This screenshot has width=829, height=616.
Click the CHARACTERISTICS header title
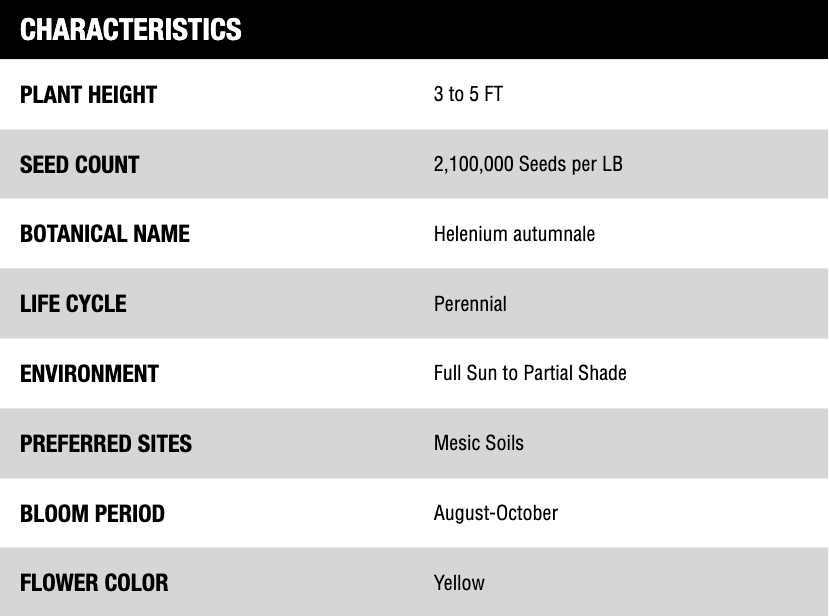(131, 29)
